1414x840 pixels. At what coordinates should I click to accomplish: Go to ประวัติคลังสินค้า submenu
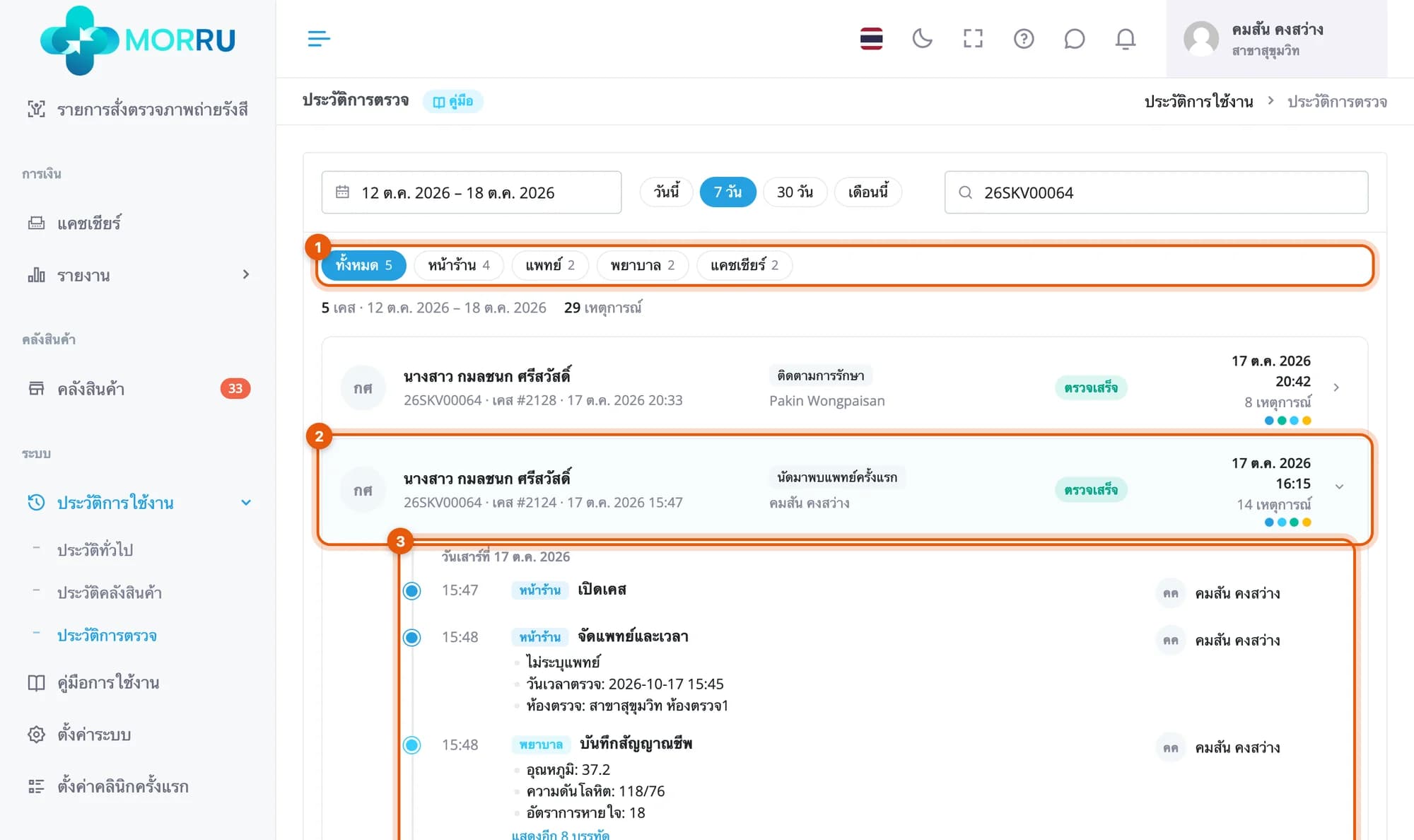point(110,593)
